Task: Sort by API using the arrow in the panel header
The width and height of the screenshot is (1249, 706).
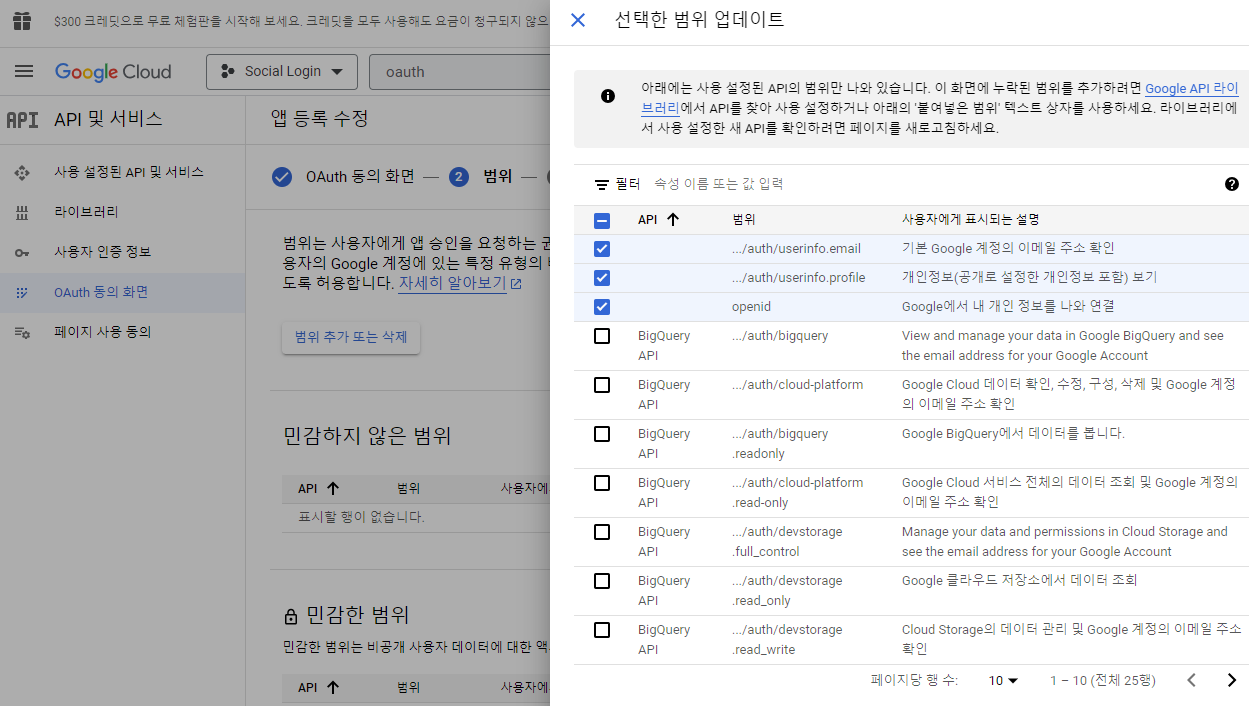Action: (673, 219)
